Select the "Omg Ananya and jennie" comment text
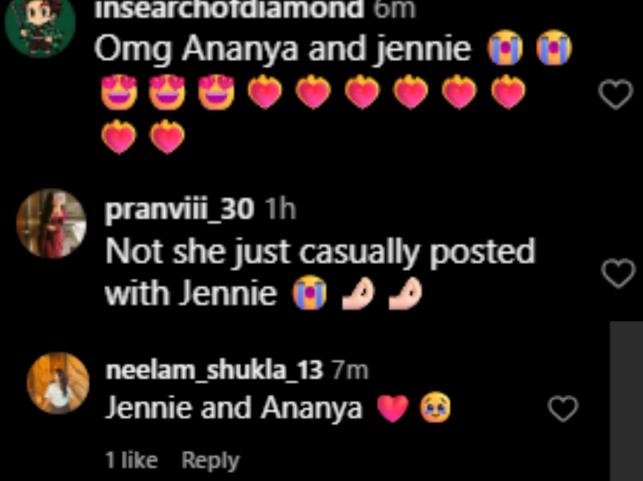643x481 pixels. [x=283, y=50]
